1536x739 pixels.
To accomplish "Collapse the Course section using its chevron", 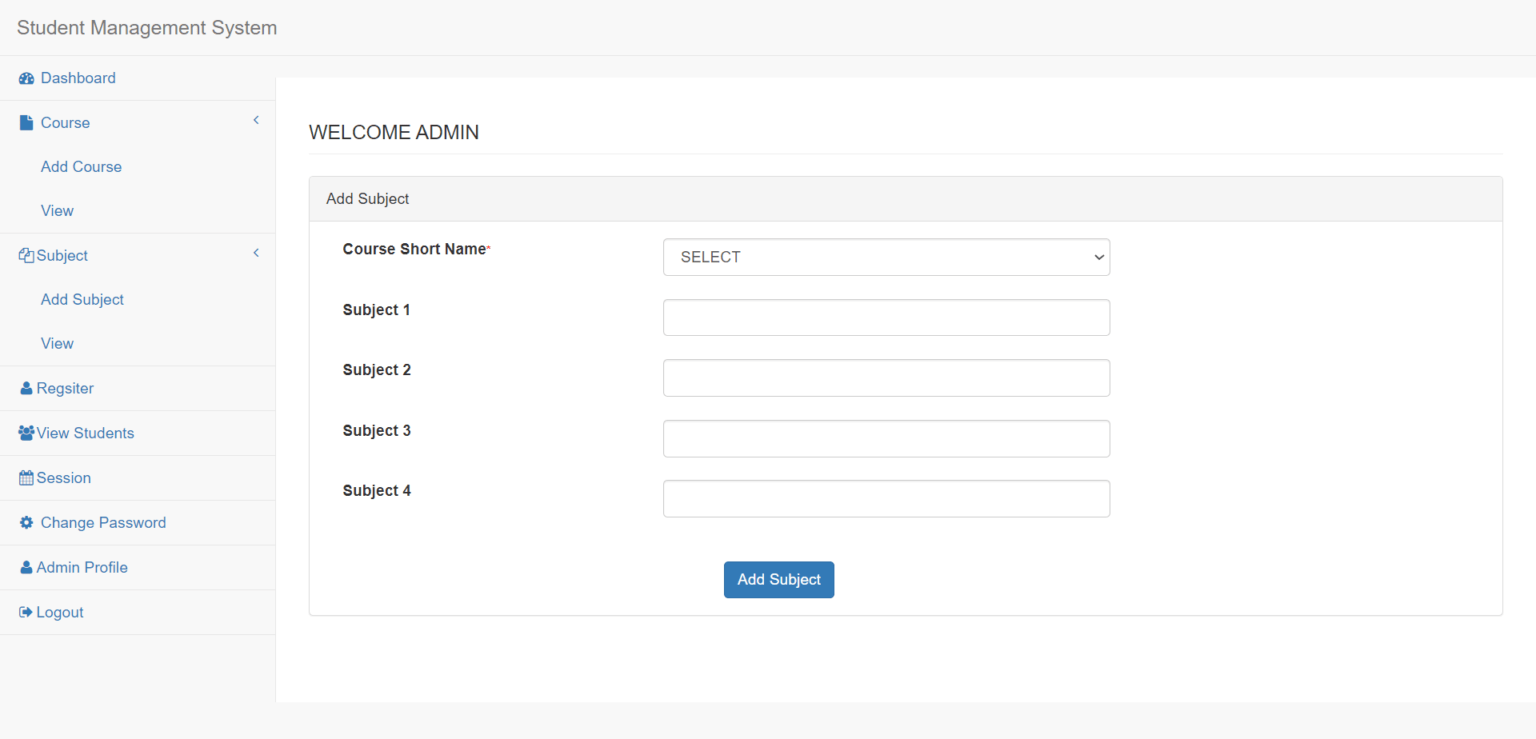I will click(x=256, y=119).
